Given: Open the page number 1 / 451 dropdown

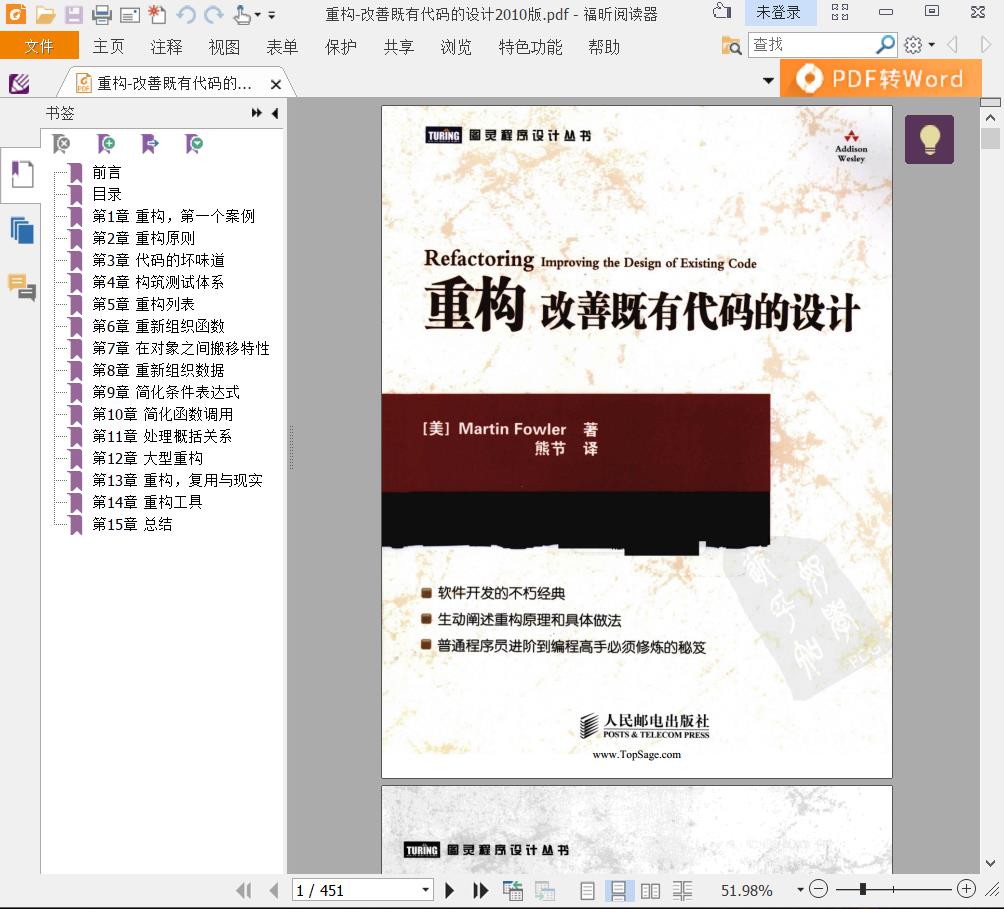Looking at the screenshot, I should point(425,890).
